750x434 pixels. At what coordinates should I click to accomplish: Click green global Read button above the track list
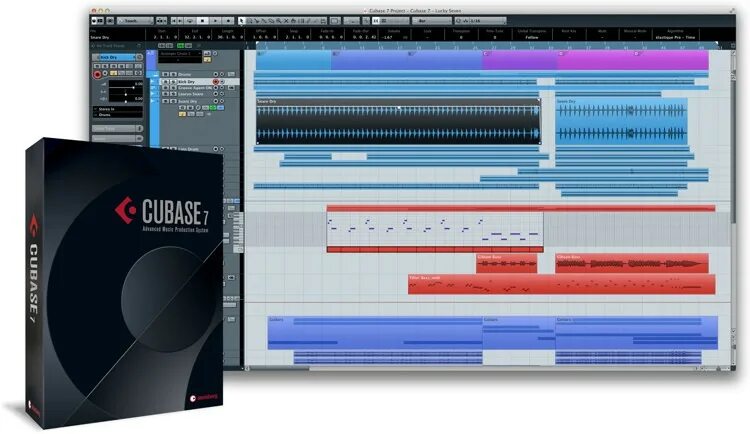pyautogui.click(x=180, y=46)
